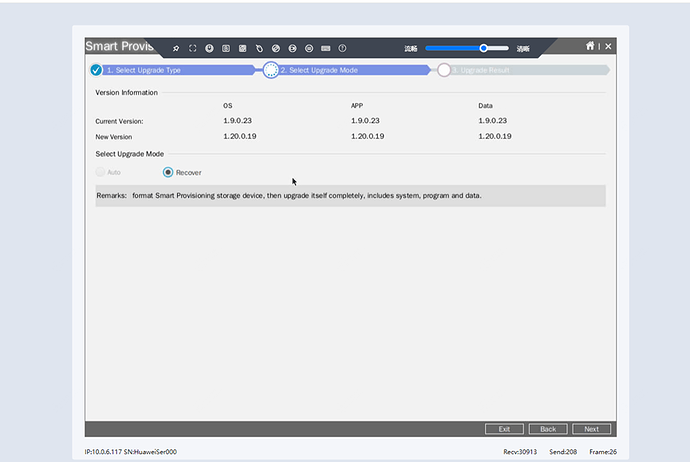Close the Smart Provisioning window
This screenshot has height=462, width=690.
pyautogui.click(x=608, y=47)
